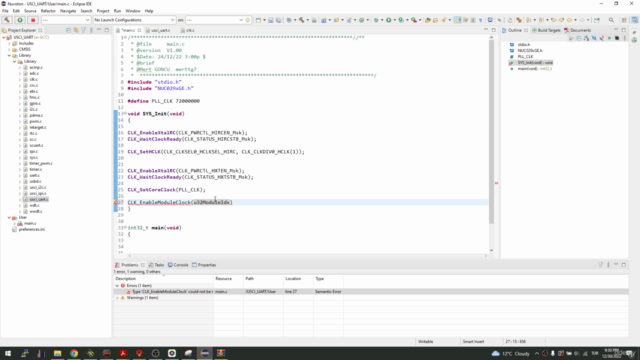The image size is (640, 360).
Task: Open the Documents tab
Action: pyautogui.click(x=578, y=30)
